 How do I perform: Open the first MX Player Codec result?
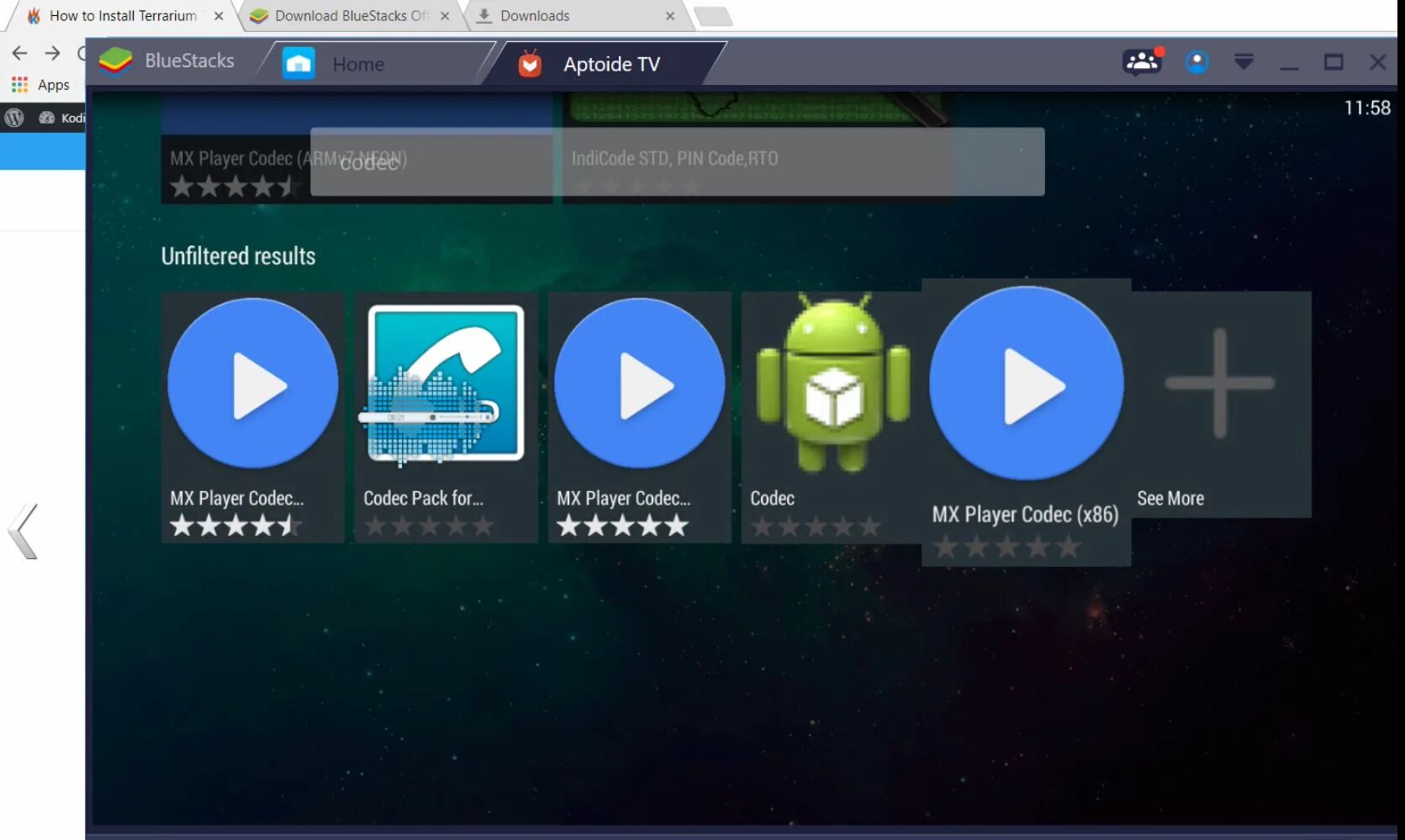pyautogui.click(x=252, y=417)
